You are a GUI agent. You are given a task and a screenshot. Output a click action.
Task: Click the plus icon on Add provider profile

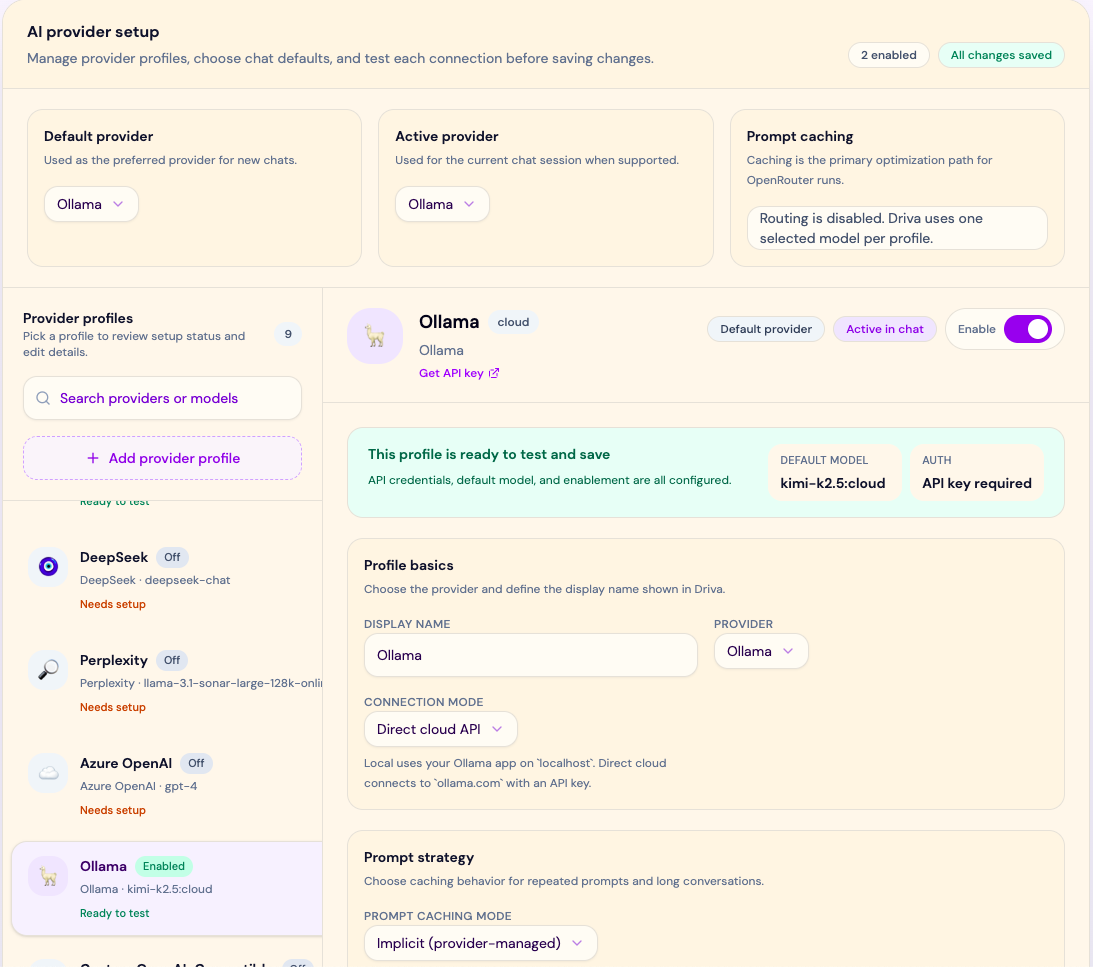point(93,458)
